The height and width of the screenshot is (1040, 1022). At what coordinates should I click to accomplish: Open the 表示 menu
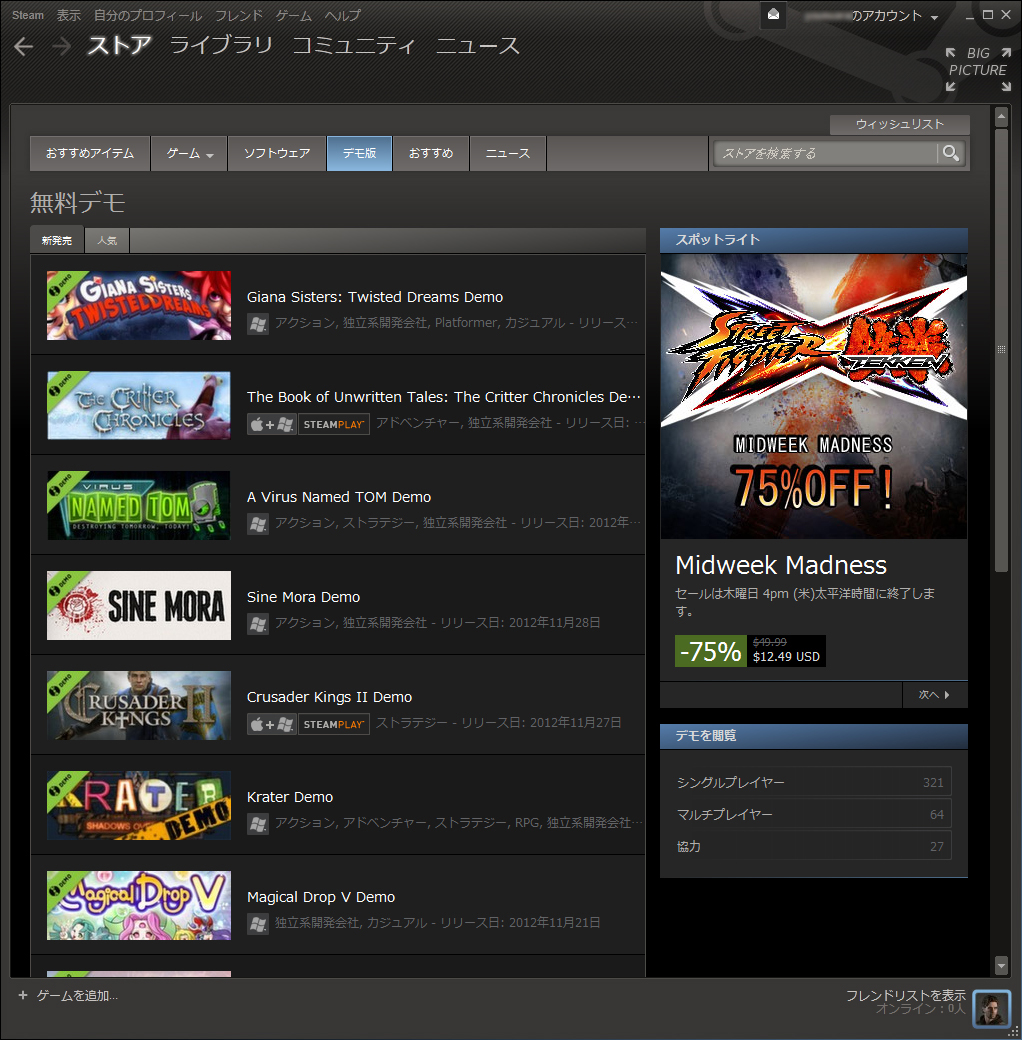pyautogui.click(x=68, y=15)
